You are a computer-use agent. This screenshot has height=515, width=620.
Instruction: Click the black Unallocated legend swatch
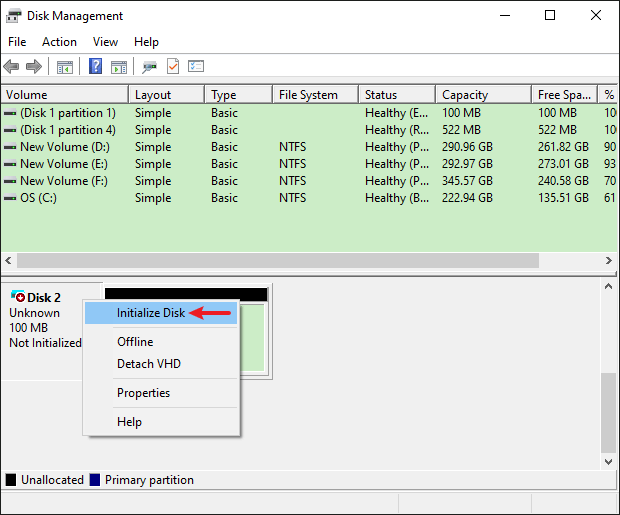click(x=11, y=480)
